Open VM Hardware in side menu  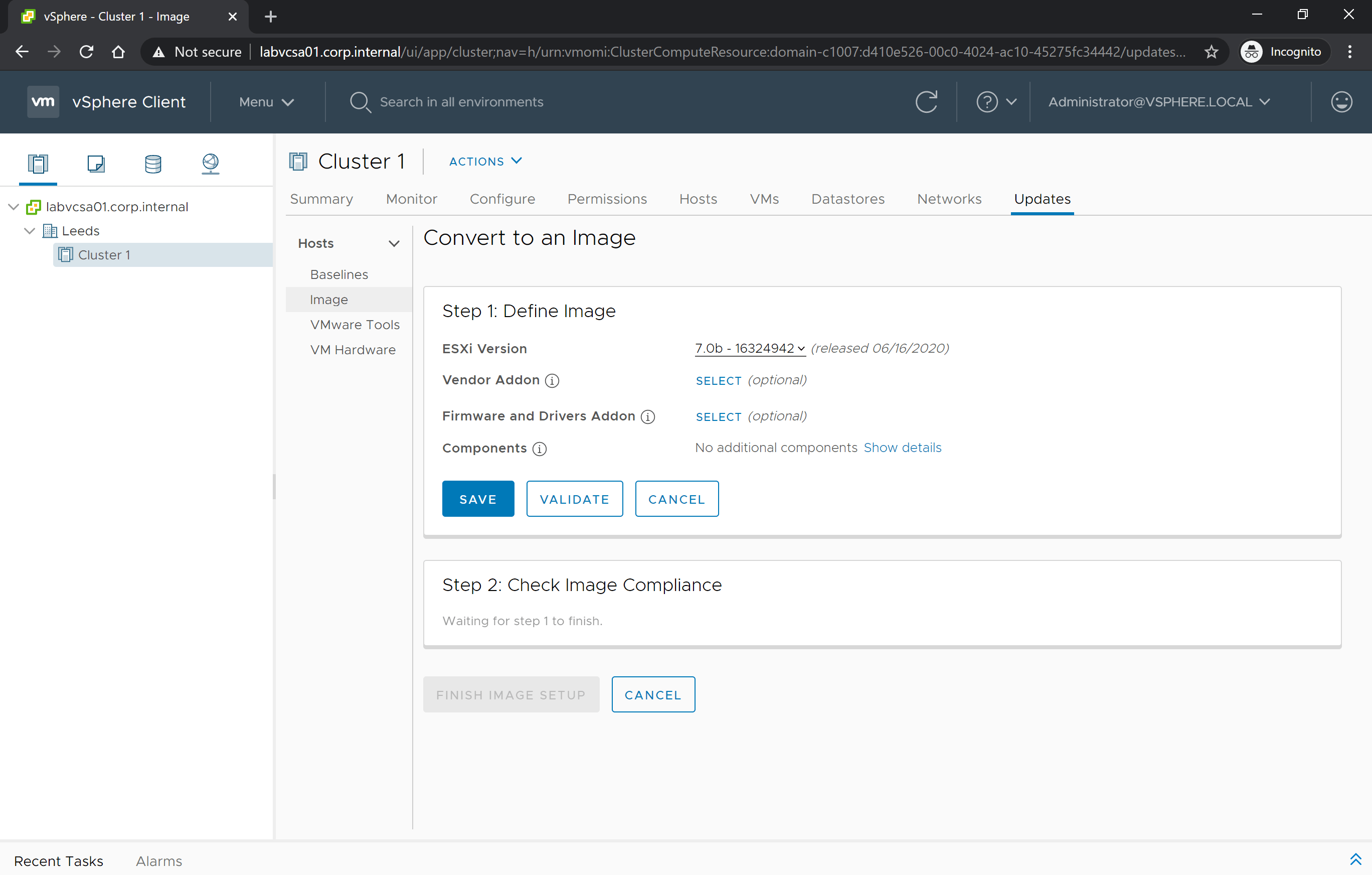(353, 350)
